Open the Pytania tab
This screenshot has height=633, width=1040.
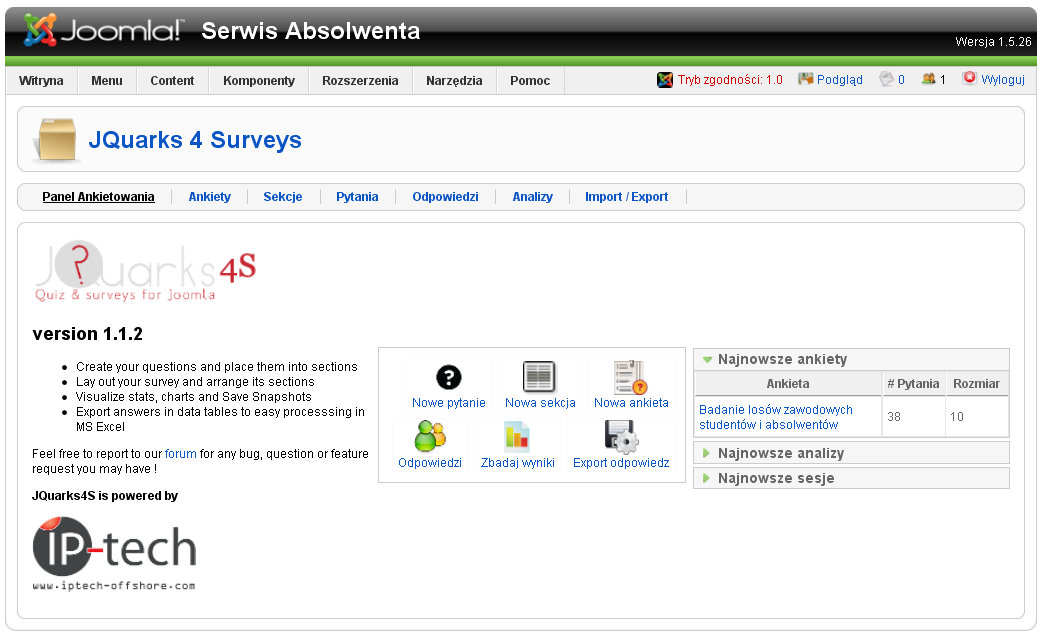point(357,197)
